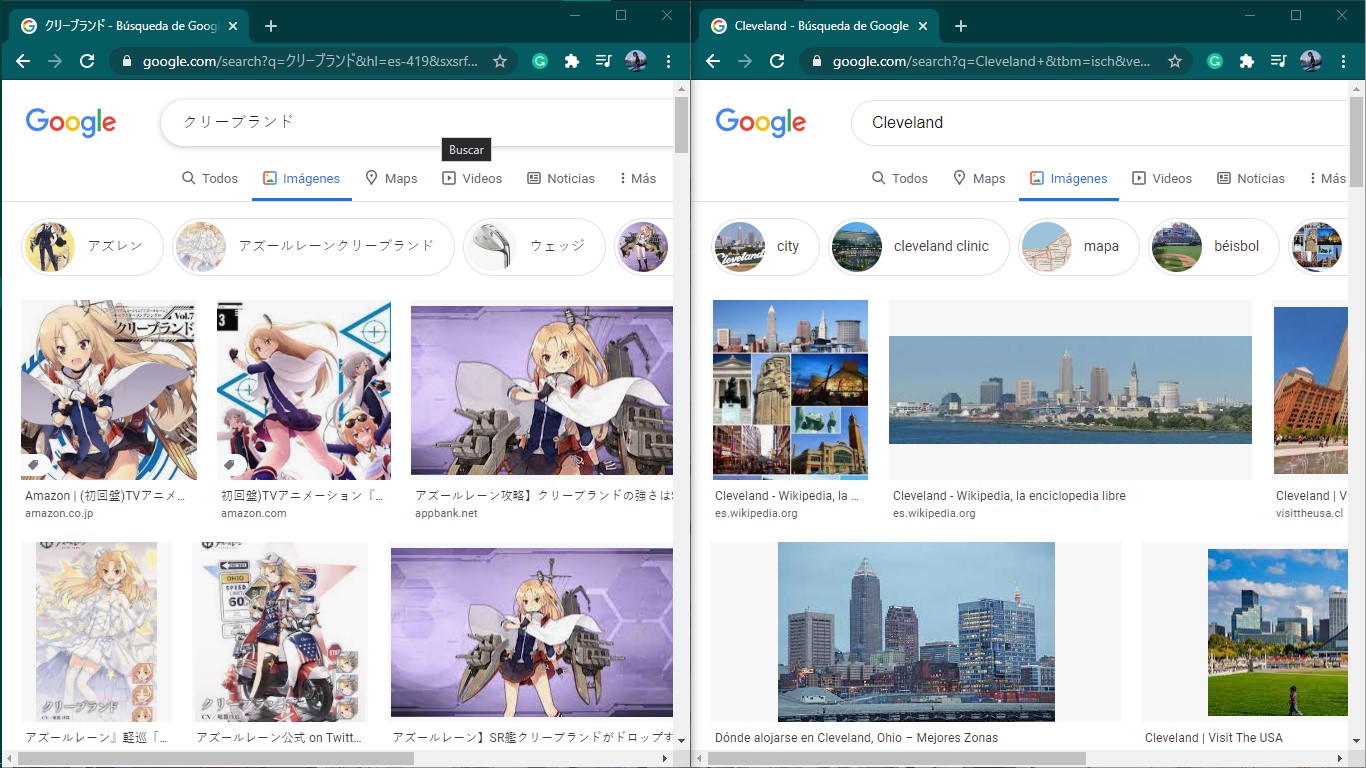1366x768 pixels.
Task: Click Grammarly extension icon in left window
Action: pos(540,61)
